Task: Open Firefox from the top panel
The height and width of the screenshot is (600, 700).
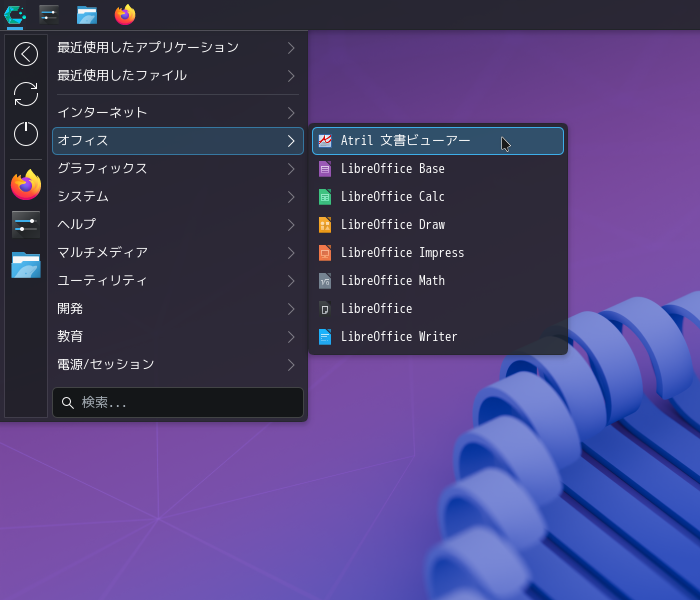Action: pos(125,15)
